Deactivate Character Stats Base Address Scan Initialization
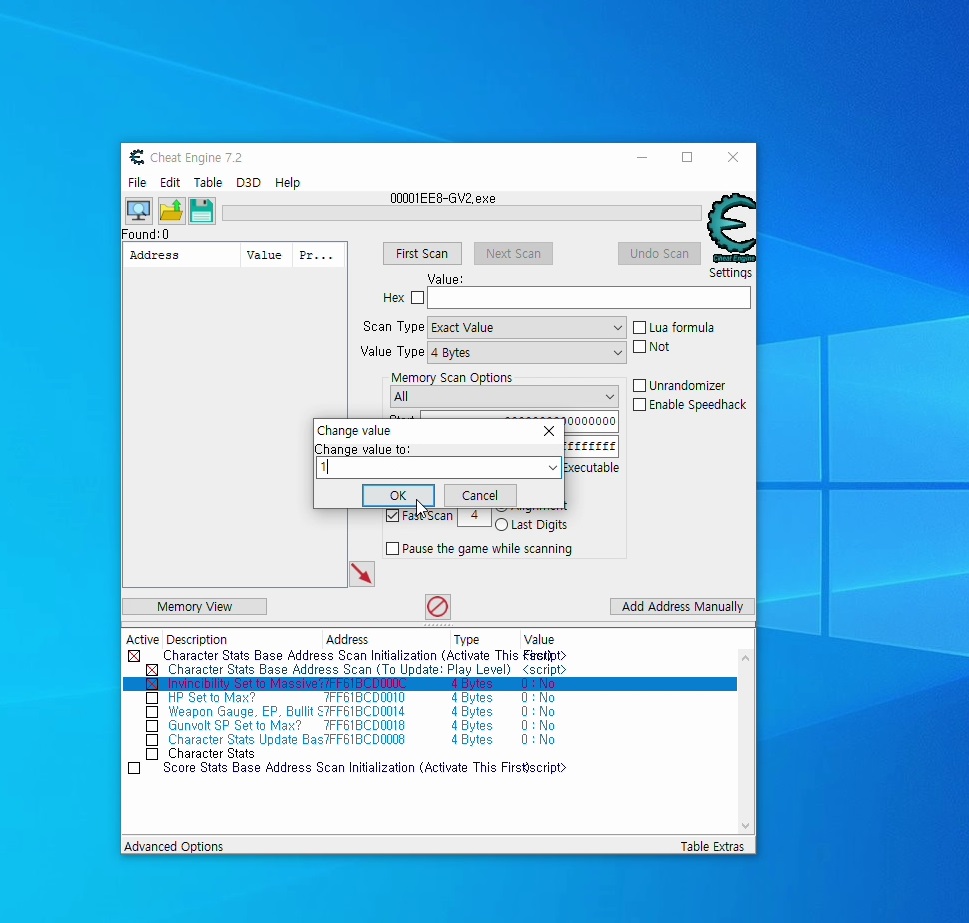The image size is (969, 923). click(134, 656)
